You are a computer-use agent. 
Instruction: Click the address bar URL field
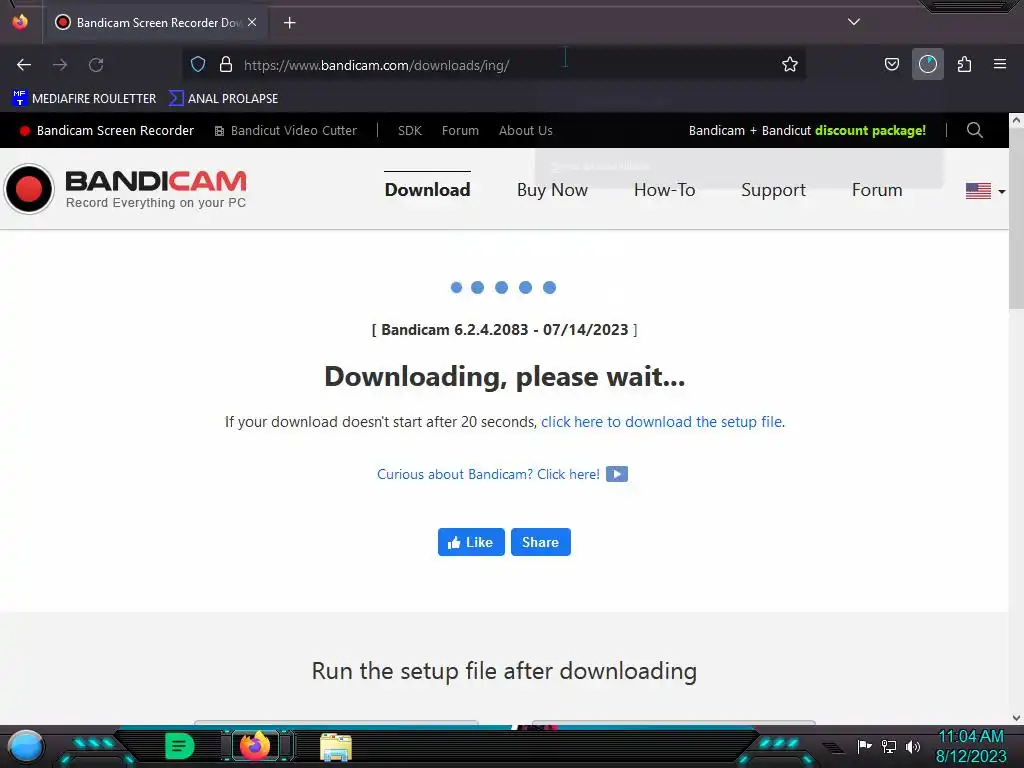pyautogui.click(x=496, y=65)
